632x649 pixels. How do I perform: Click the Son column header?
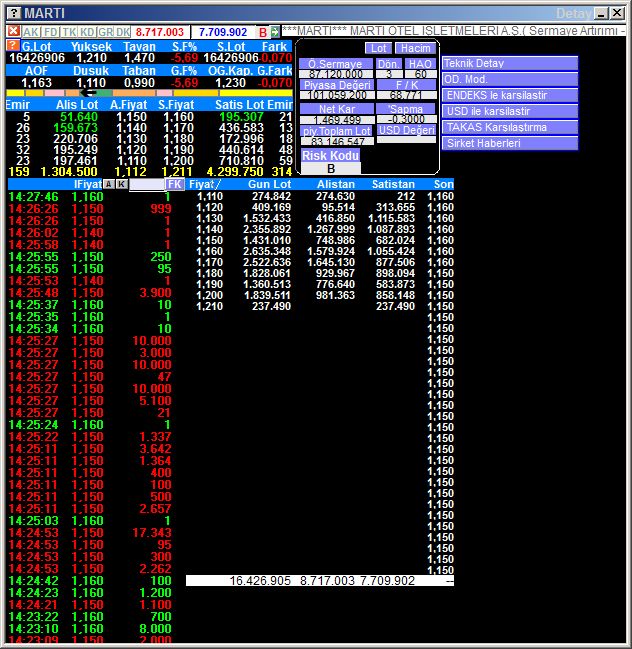(443, 184)
